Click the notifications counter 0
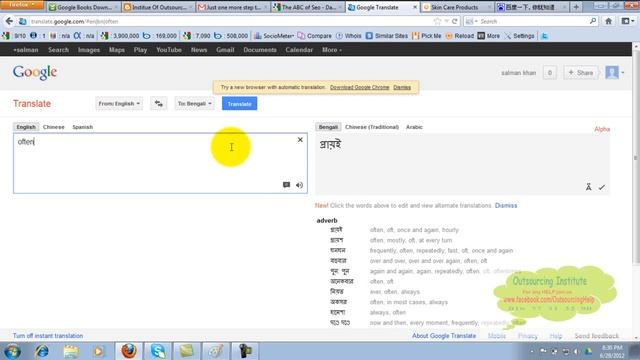 pyautogui.click(x=549, y=73)
